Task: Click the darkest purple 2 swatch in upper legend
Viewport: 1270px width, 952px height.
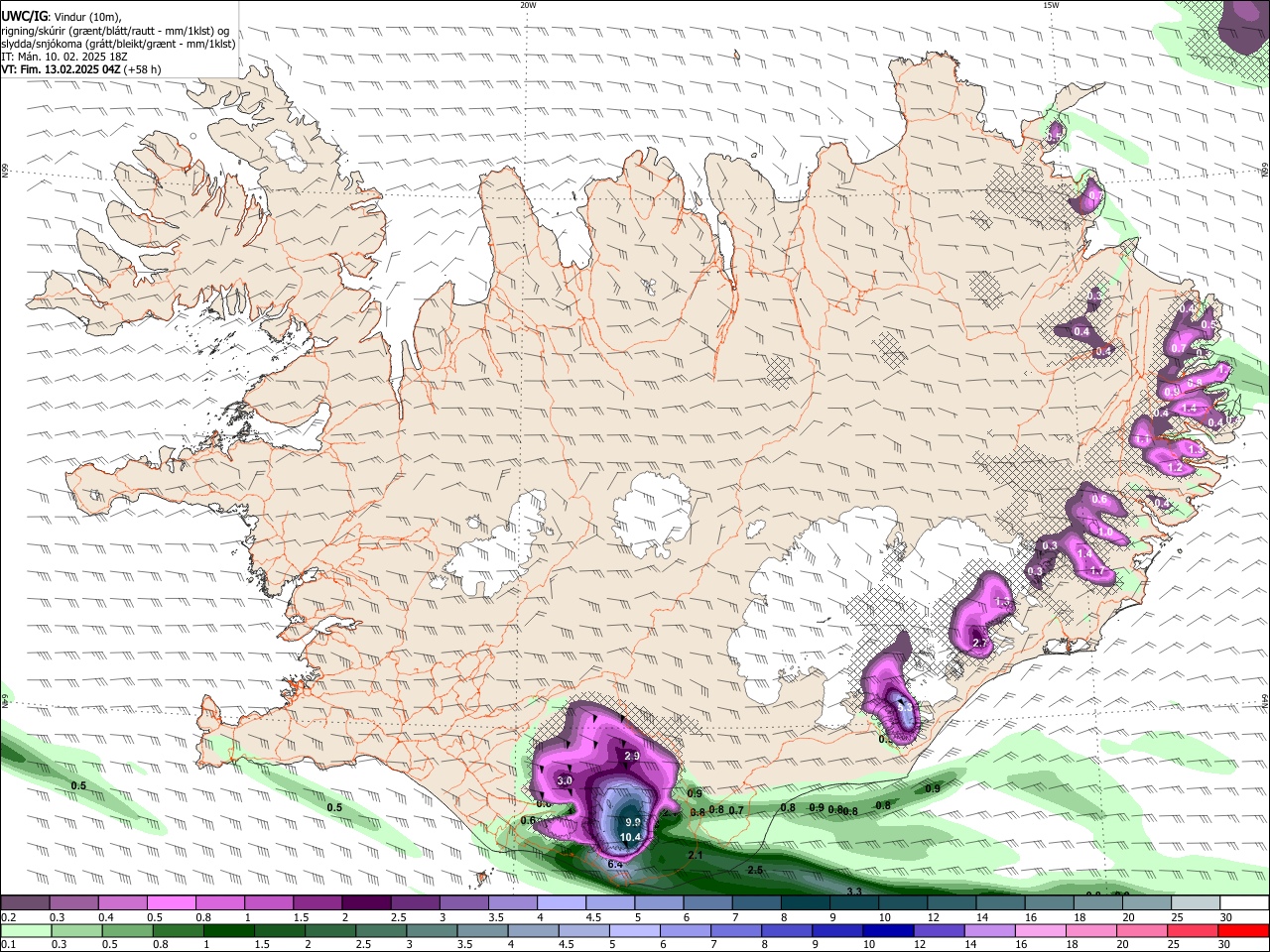Action: click(x=365, y=902)
